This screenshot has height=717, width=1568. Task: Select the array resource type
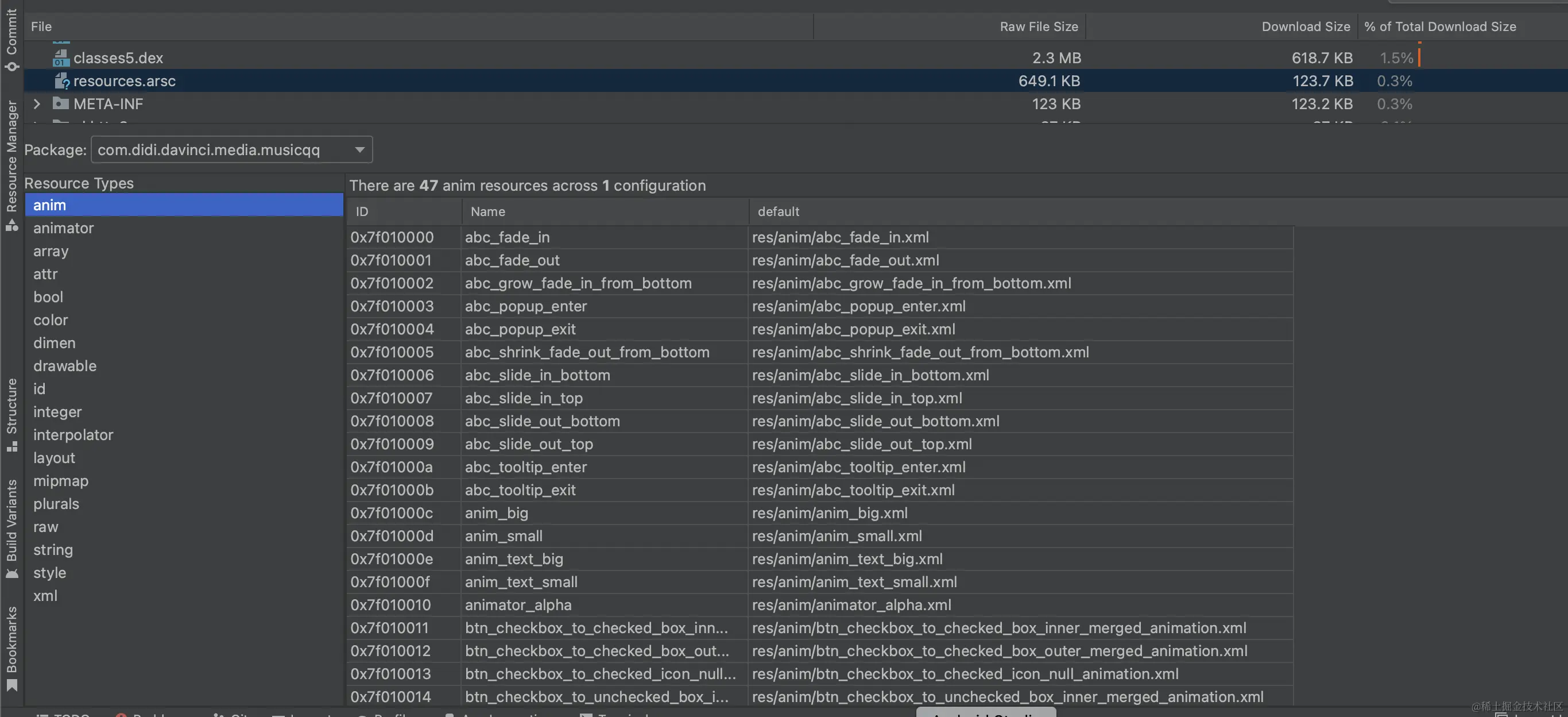coord(184,251)
